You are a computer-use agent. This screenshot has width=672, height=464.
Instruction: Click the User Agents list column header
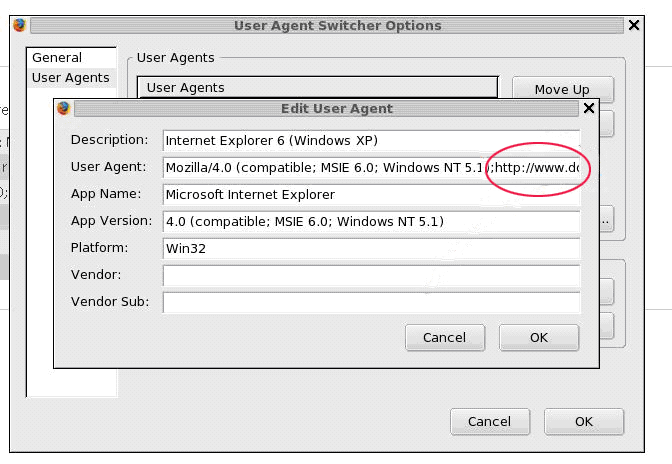pos(318,87)
